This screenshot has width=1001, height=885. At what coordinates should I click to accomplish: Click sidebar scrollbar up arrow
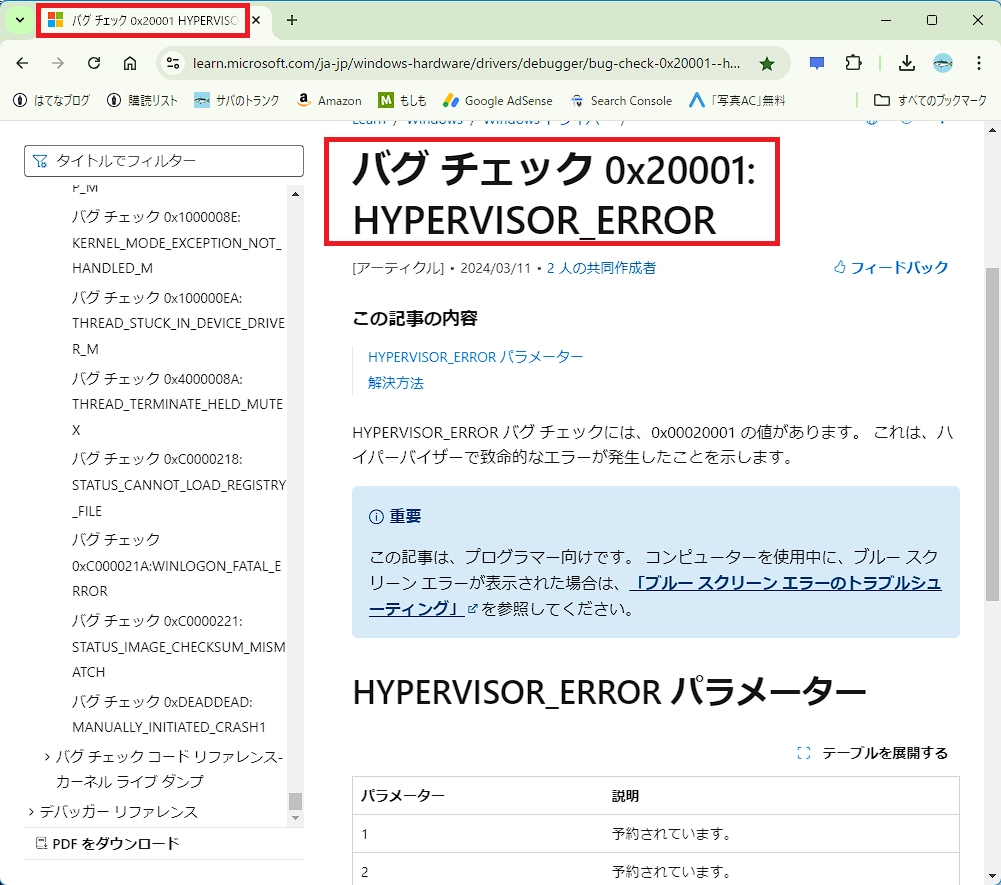click(295, 193)
